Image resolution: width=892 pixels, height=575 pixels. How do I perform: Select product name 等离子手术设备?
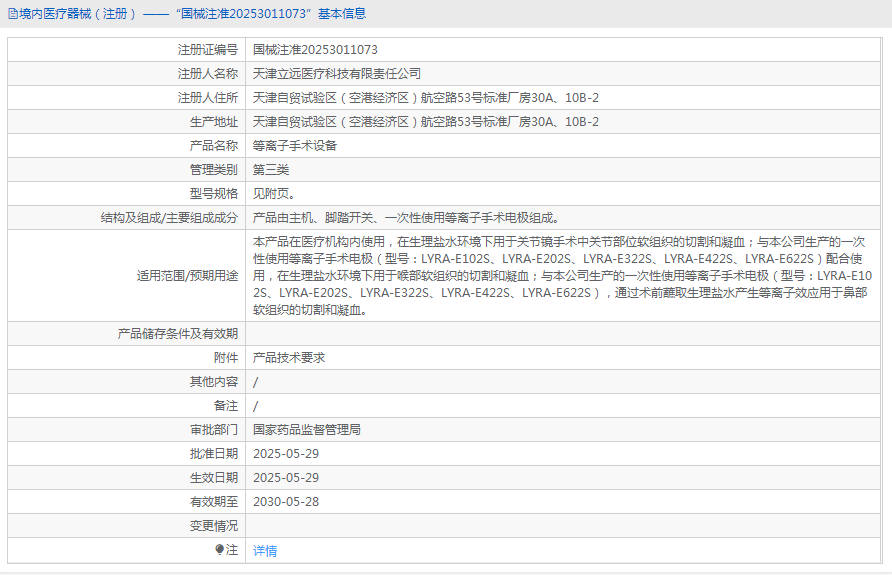(x=295, y=146)
